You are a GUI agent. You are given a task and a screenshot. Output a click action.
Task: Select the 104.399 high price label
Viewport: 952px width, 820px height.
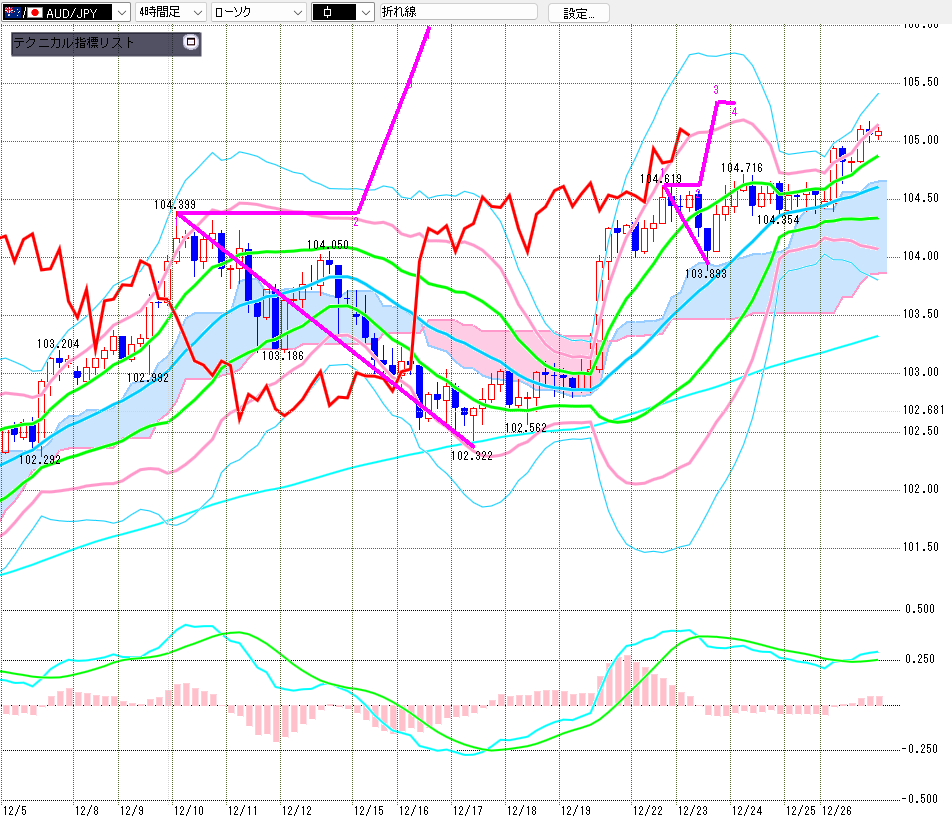tap(174, 204)
